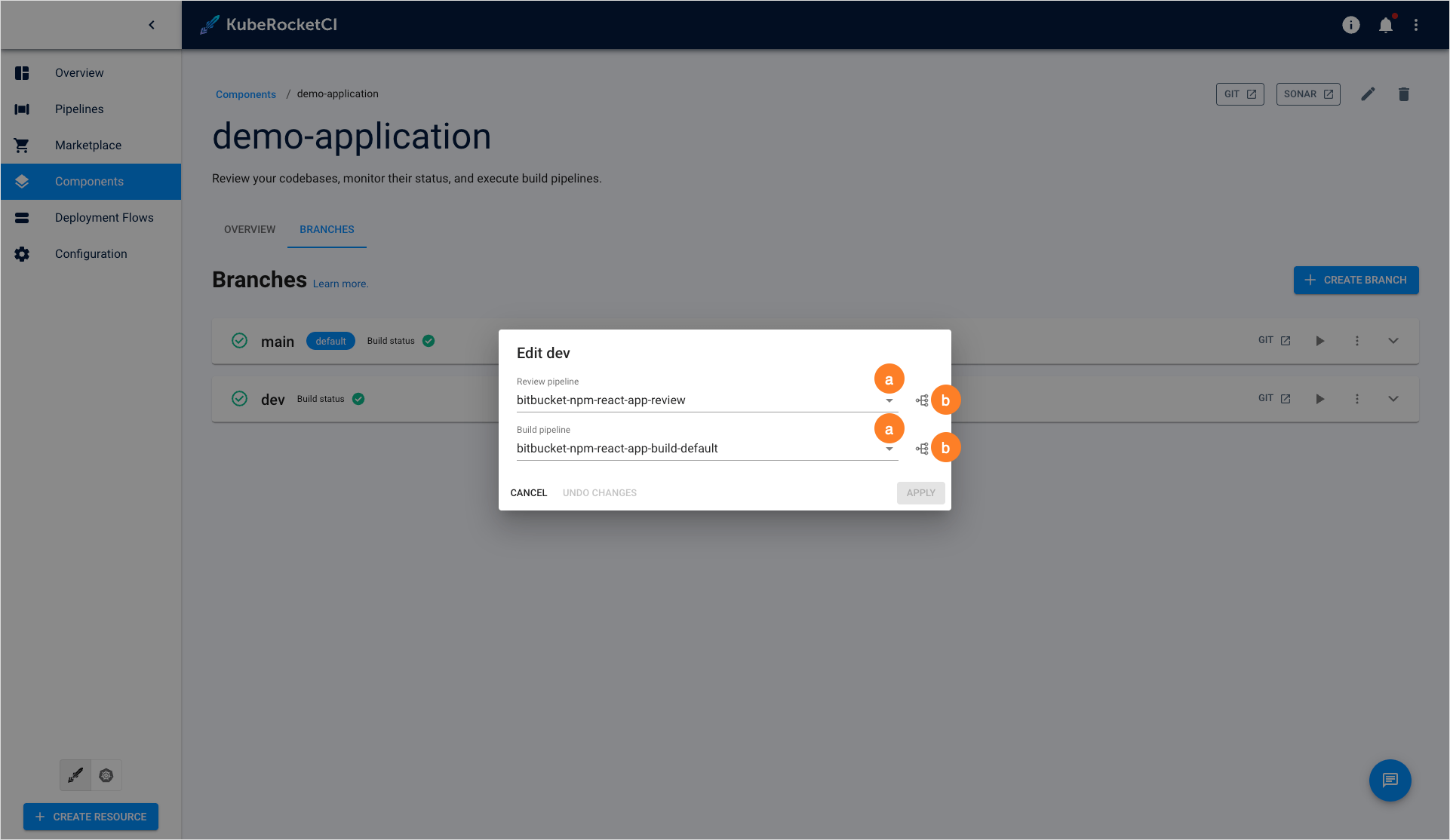Click the Build status check icon for dev
The height and width of the screenshot is (840, 1450).
pyautogui.click(x=358, y=399)
